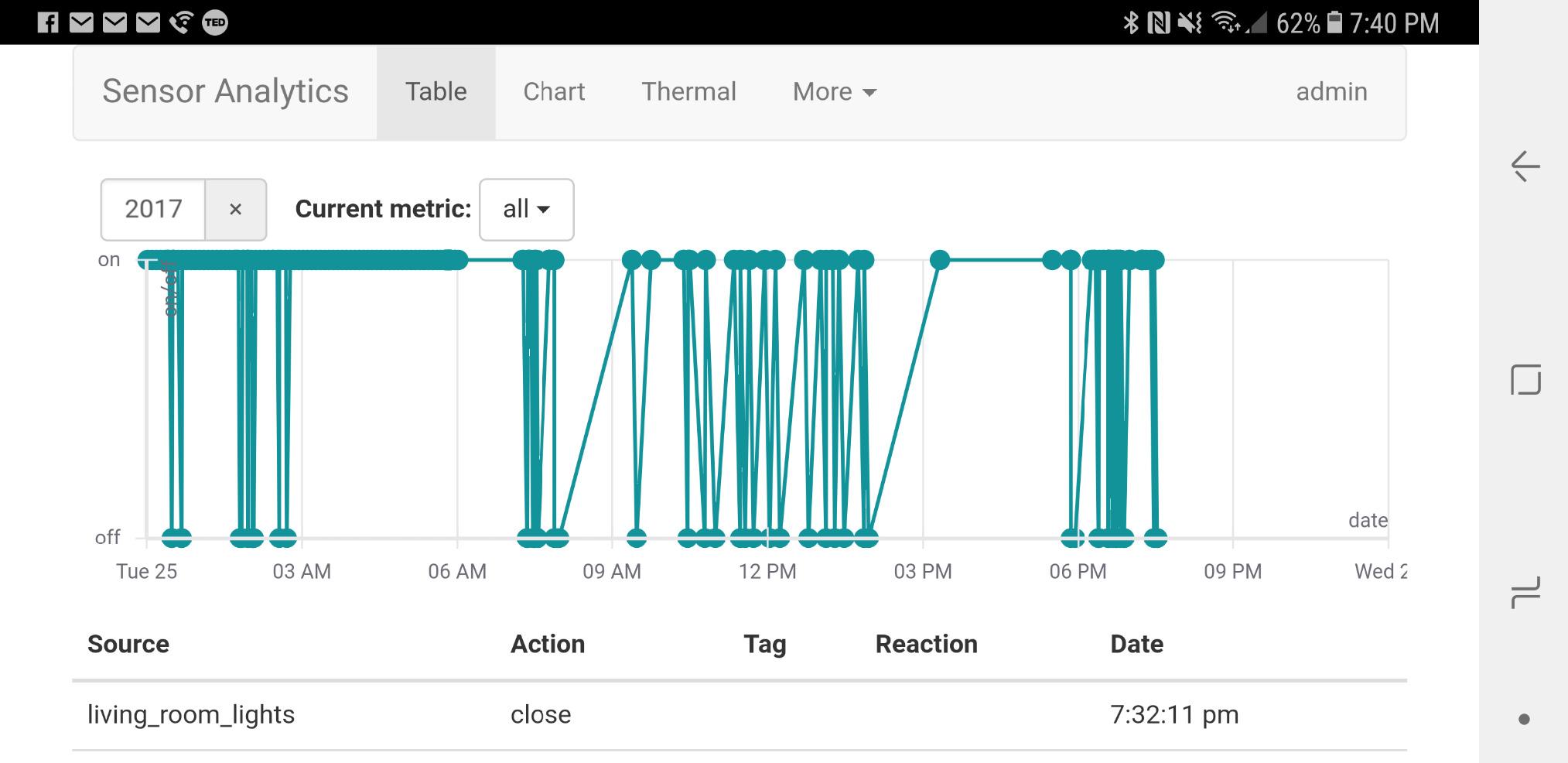Select the living_room_lights table row
The width and height of the screenshot is (1568, 763).
click(x=739, y=714)
